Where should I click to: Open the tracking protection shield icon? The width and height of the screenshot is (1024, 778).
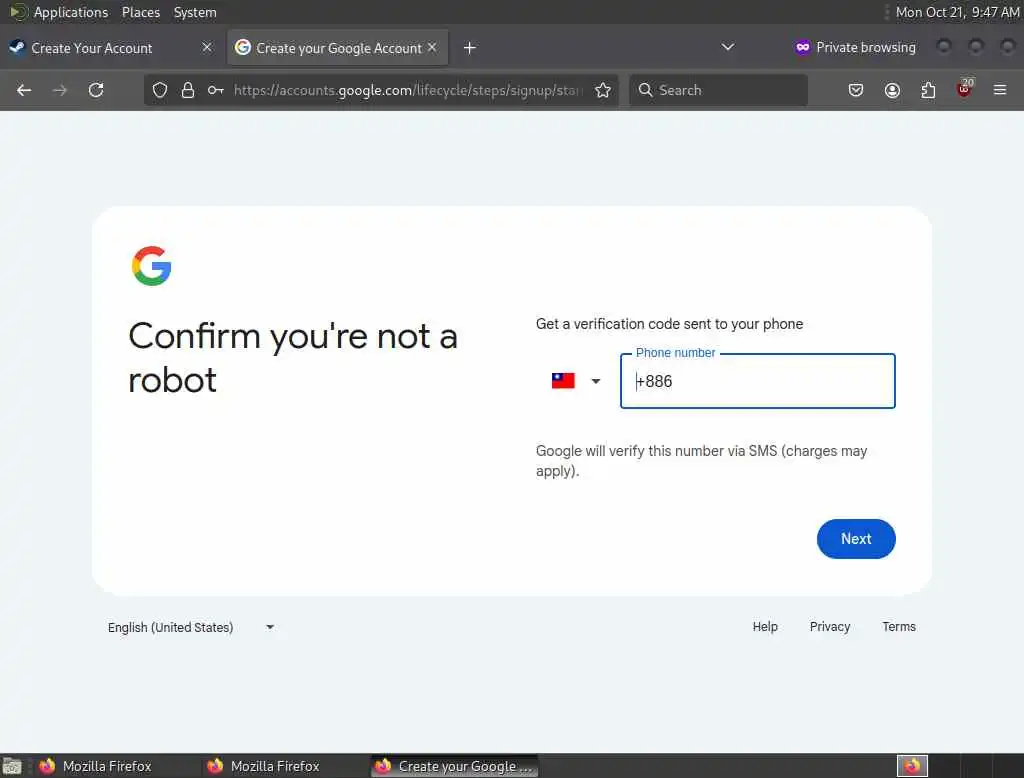pyautogui.click(x=159, y=90)
